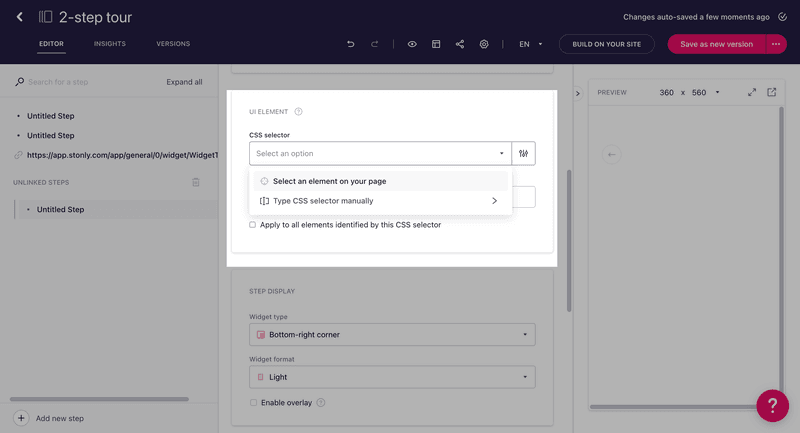The image size is (800, 433).
Task: Open the Widget format dropdown
Action: click(392, 377)
